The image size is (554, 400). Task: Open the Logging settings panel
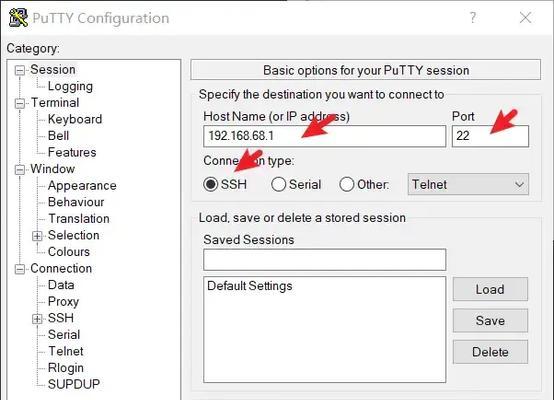(70, 86)
